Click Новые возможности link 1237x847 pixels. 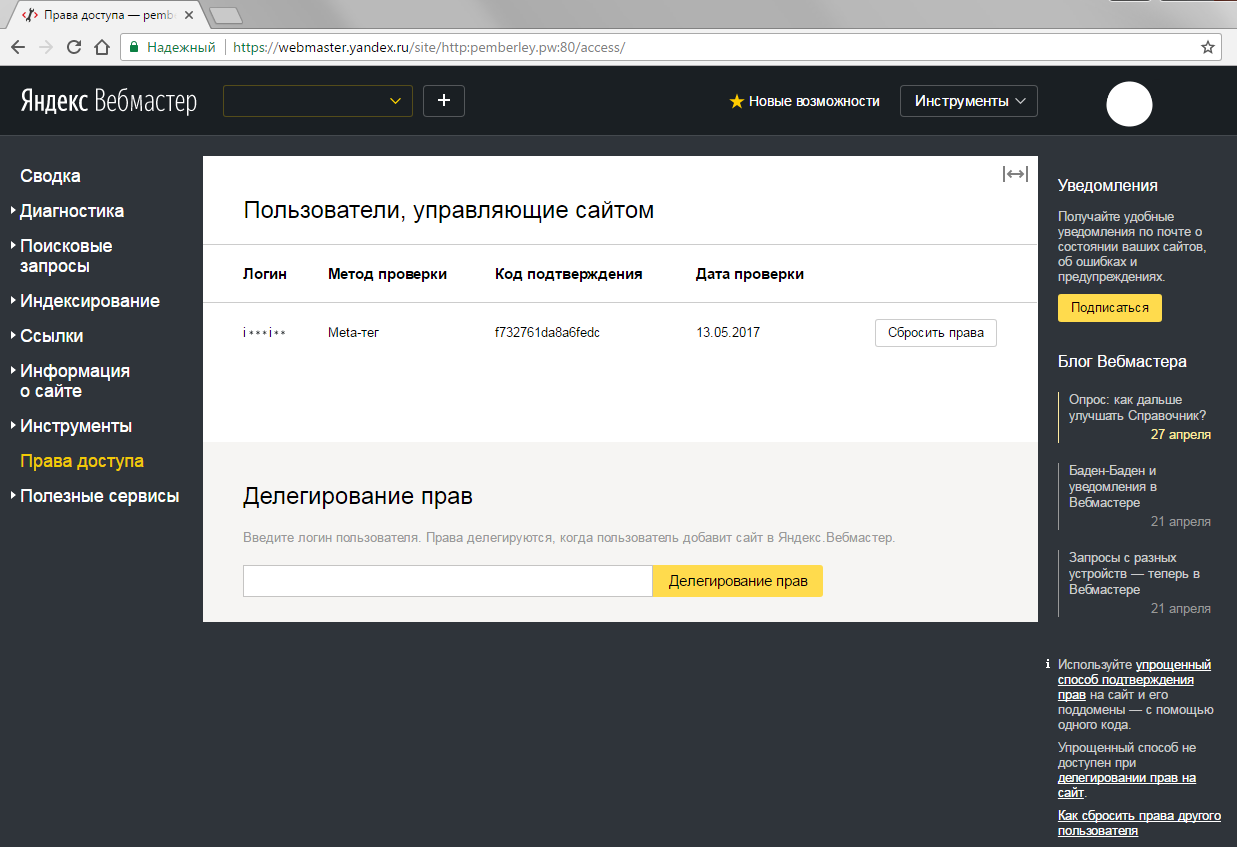805,101
